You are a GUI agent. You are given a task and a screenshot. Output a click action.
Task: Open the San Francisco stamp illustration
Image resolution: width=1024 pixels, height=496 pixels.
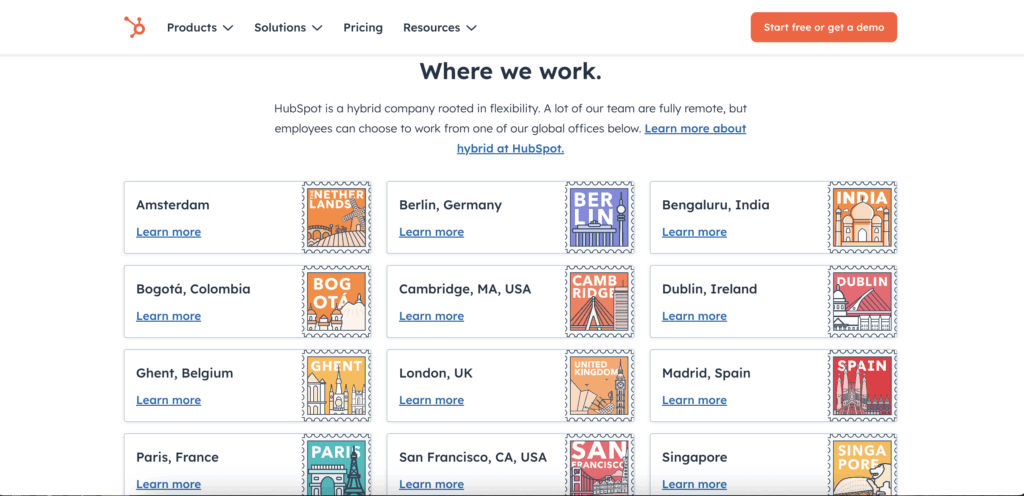(600, 465)
